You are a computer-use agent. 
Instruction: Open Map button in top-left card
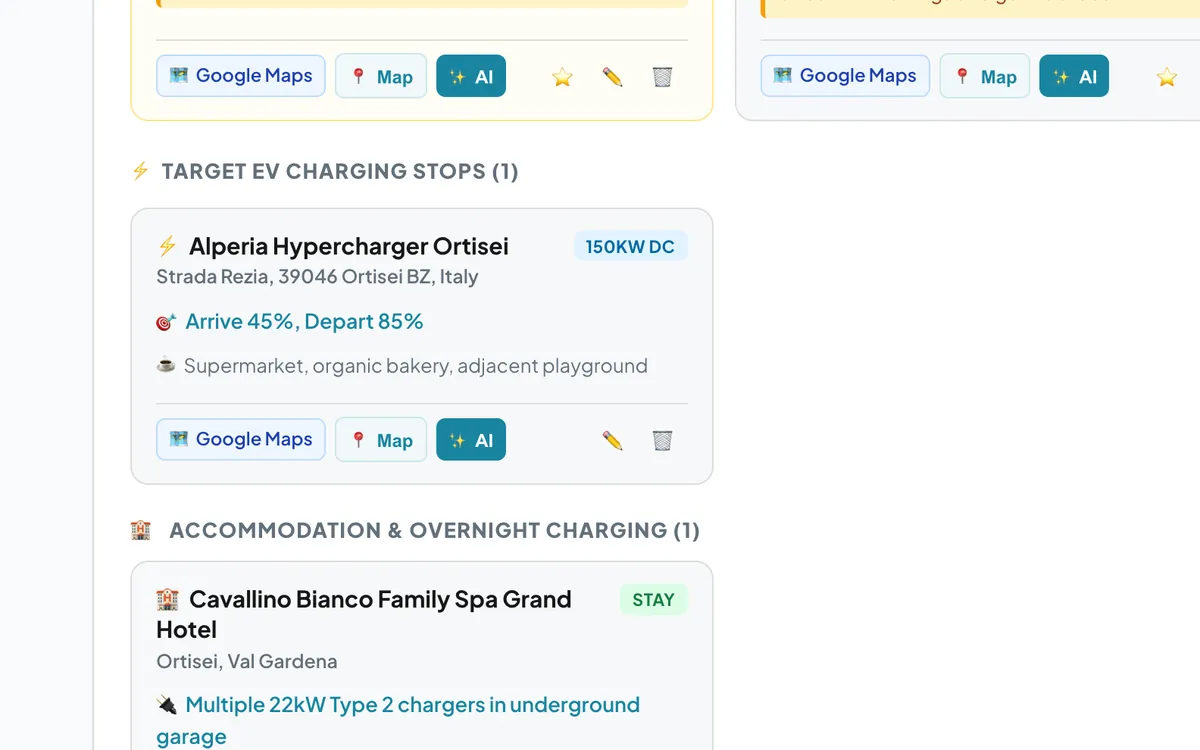381,76
